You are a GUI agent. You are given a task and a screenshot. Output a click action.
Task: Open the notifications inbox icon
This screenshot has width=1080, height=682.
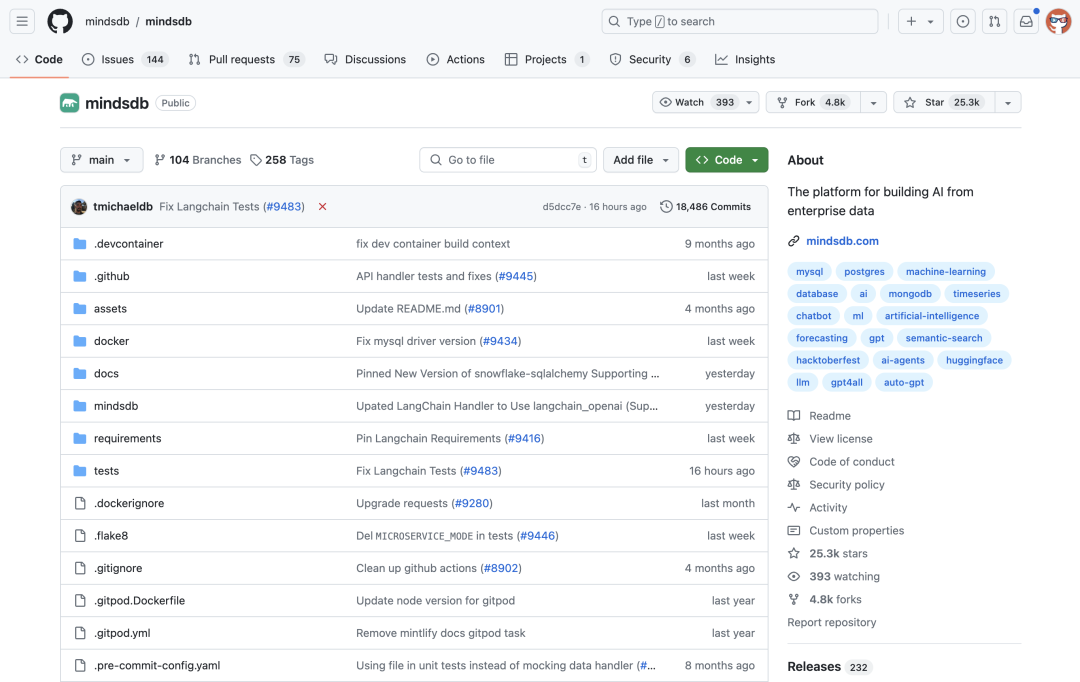click(x=1025, y=21)
